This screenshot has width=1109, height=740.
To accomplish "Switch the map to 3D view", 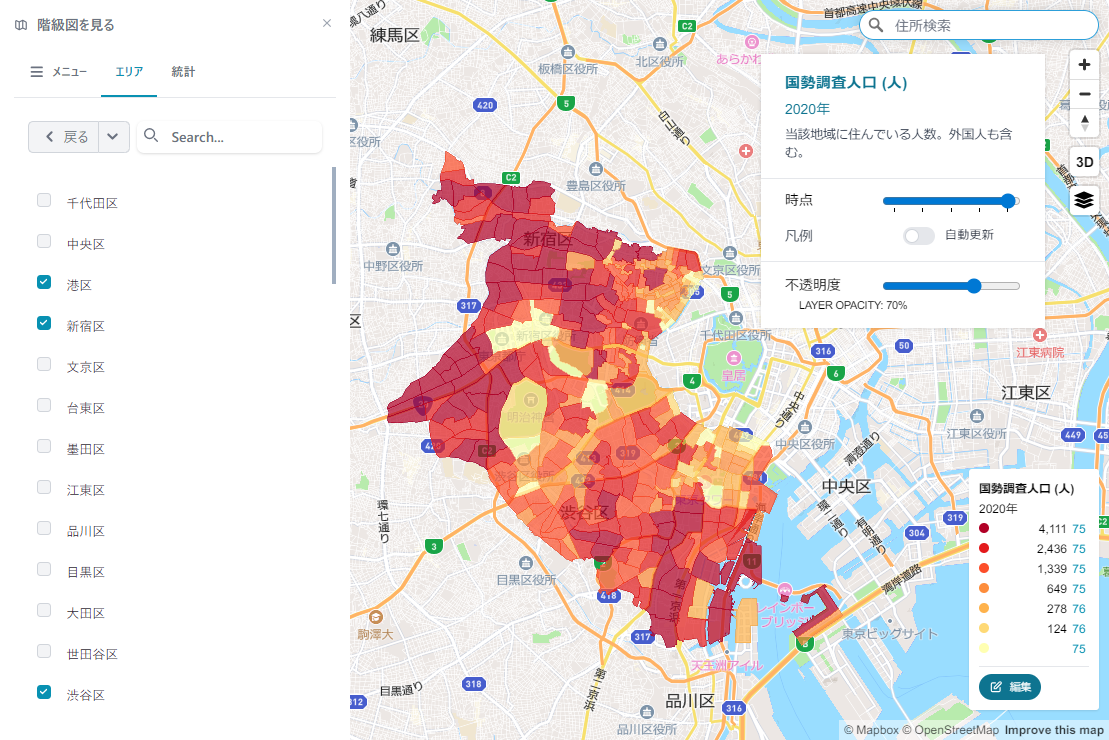I will click(1084, 162).
